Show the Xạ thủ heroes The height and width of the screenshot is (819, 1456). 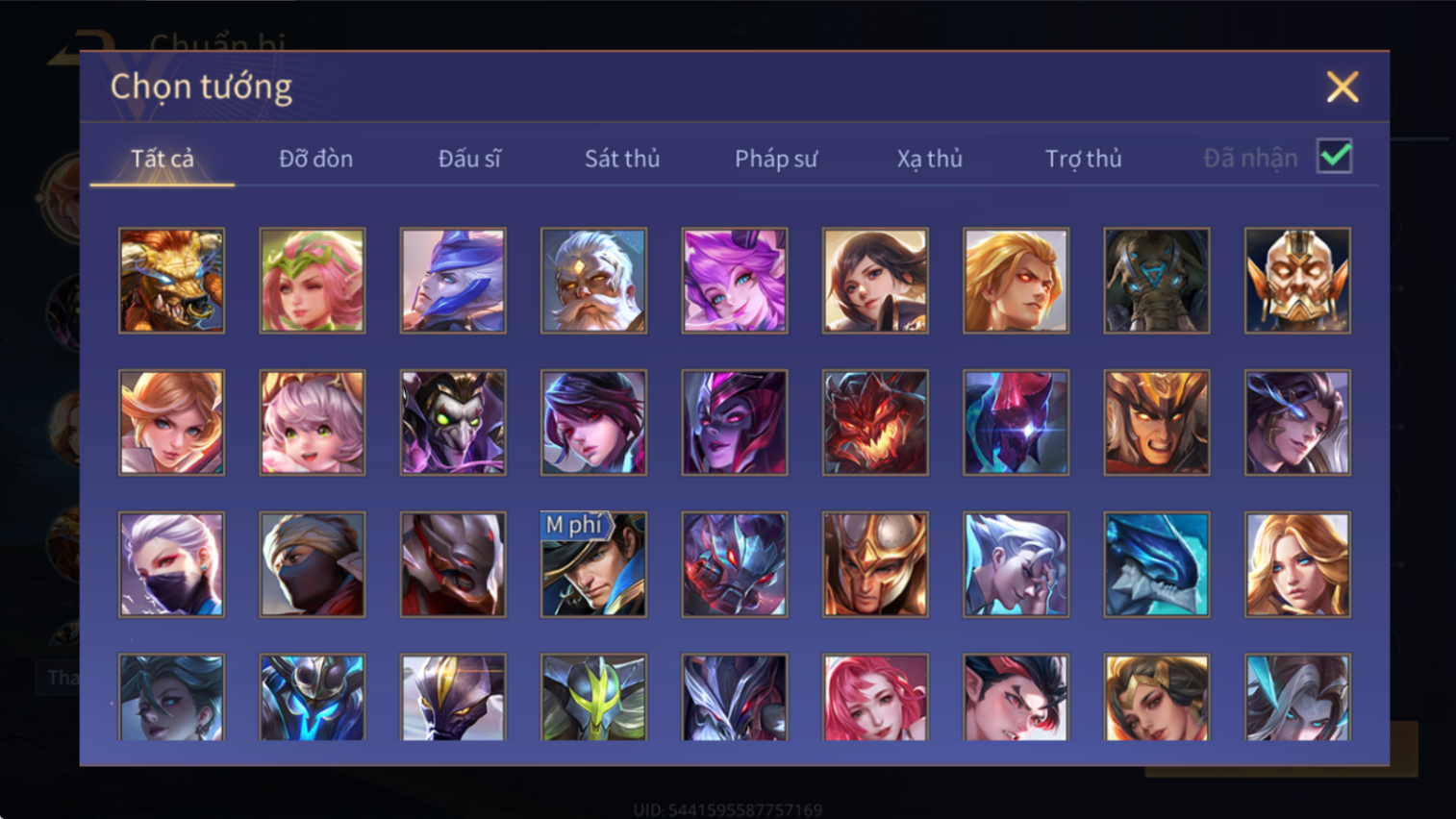(929, 159)
